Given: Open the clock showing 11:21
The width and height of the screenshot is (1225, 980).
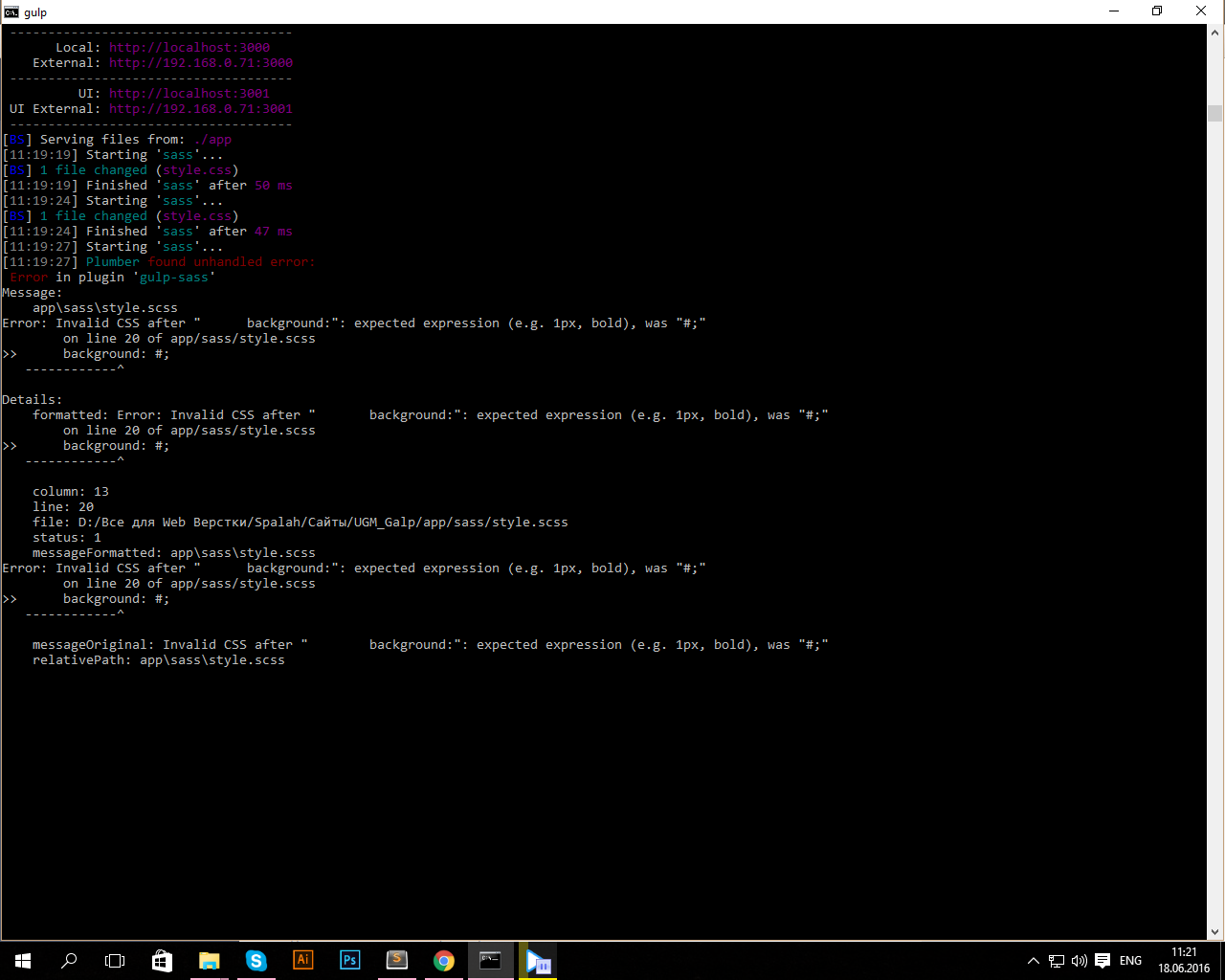Looking at the screenshot, I should click(1184, 961).
